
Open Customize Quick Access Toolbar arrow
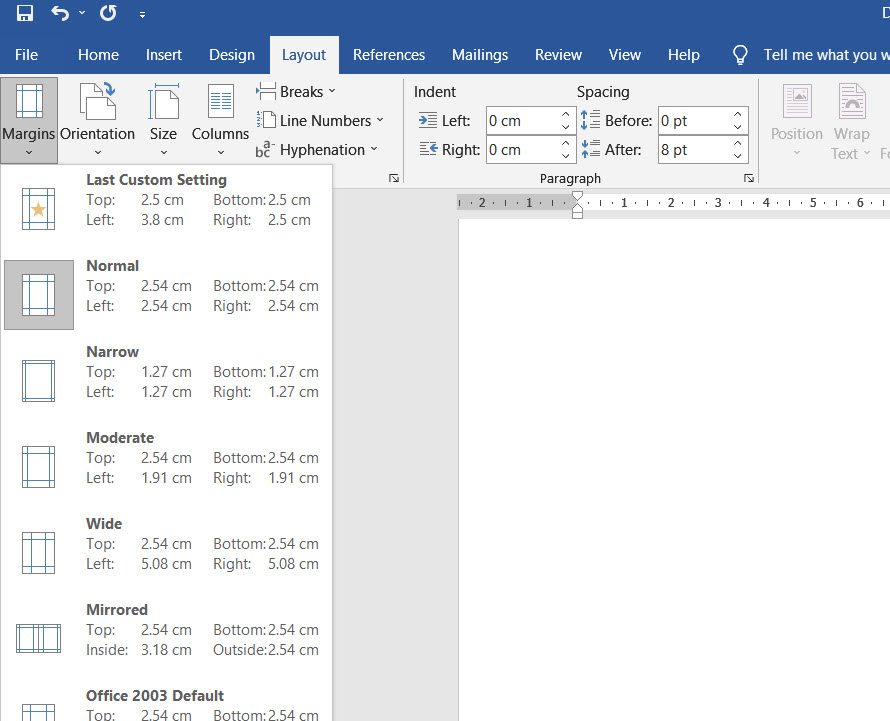click(x=142, y=15)
